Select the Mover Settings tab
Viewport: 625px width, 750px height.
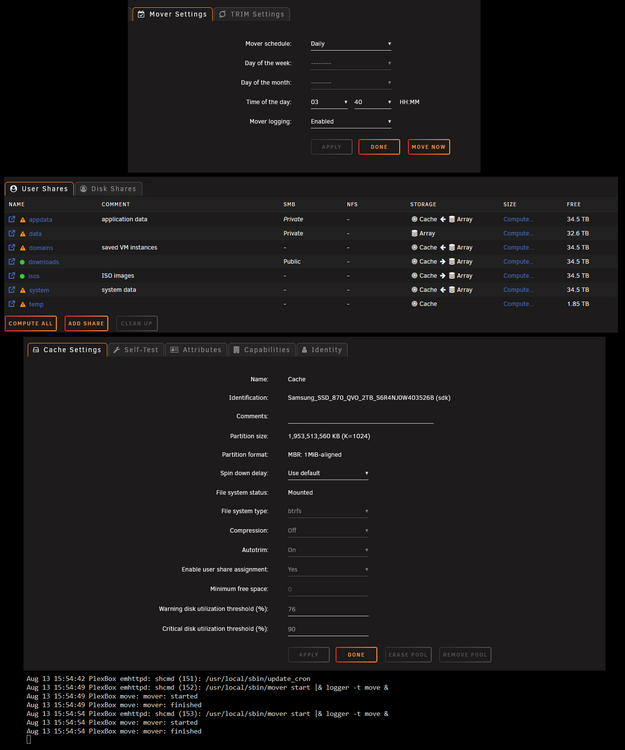click(172, 14)
